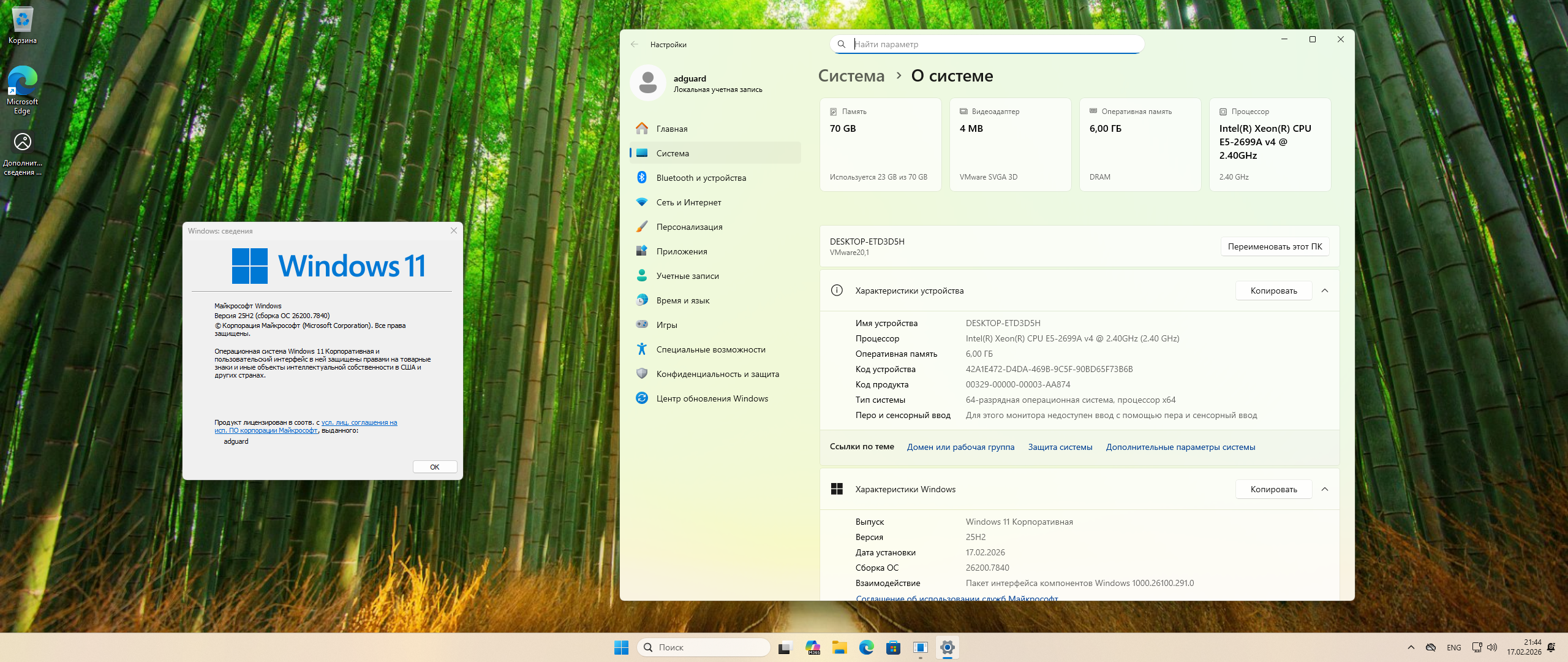Open Защита системы link
This screenshot has height=662, width=1568.
click(x=1060, y=447)
